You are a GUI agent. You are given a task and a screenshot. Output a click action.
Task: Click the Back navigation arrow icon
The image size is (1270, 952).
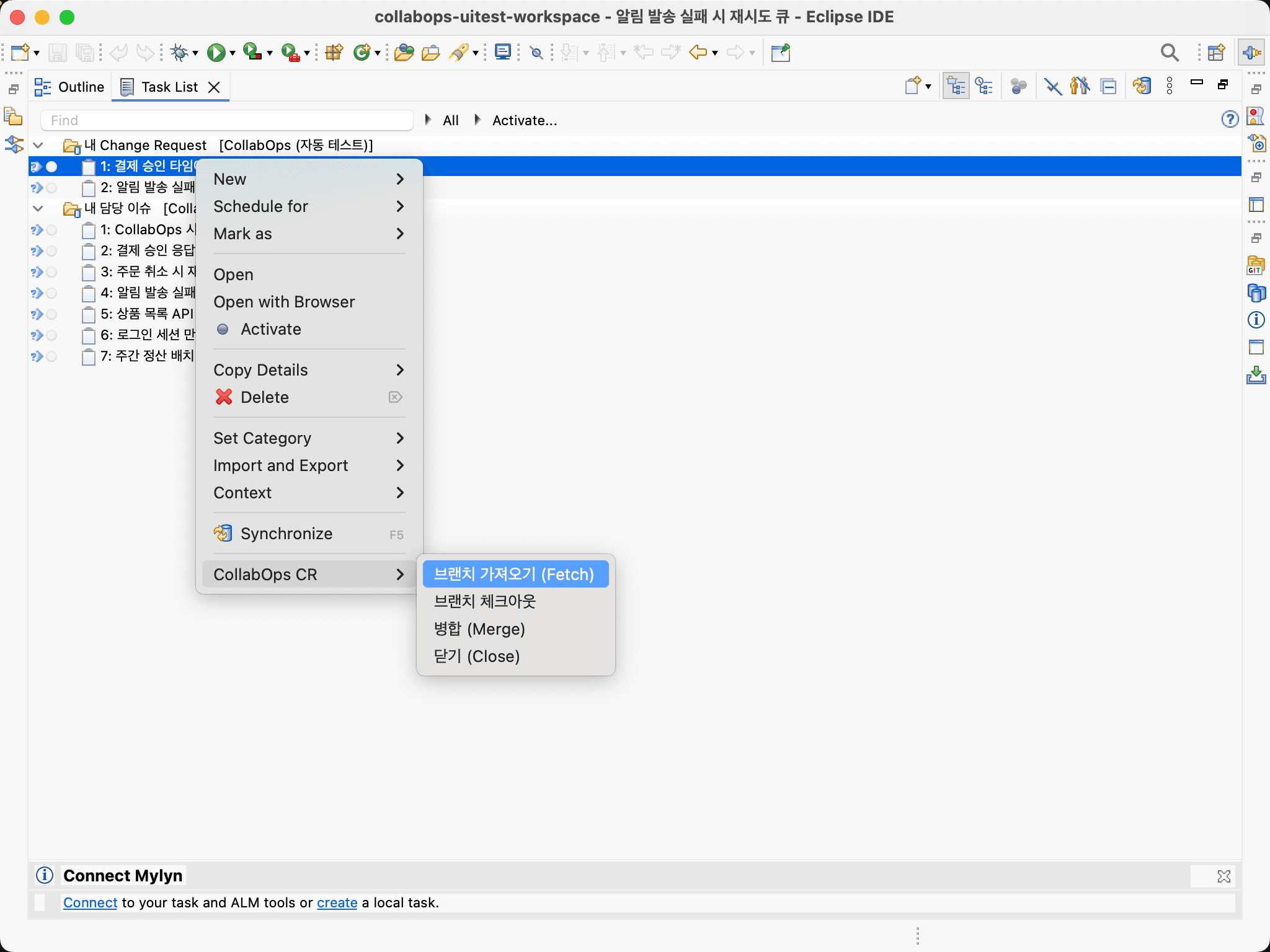[x=698, y=53]
